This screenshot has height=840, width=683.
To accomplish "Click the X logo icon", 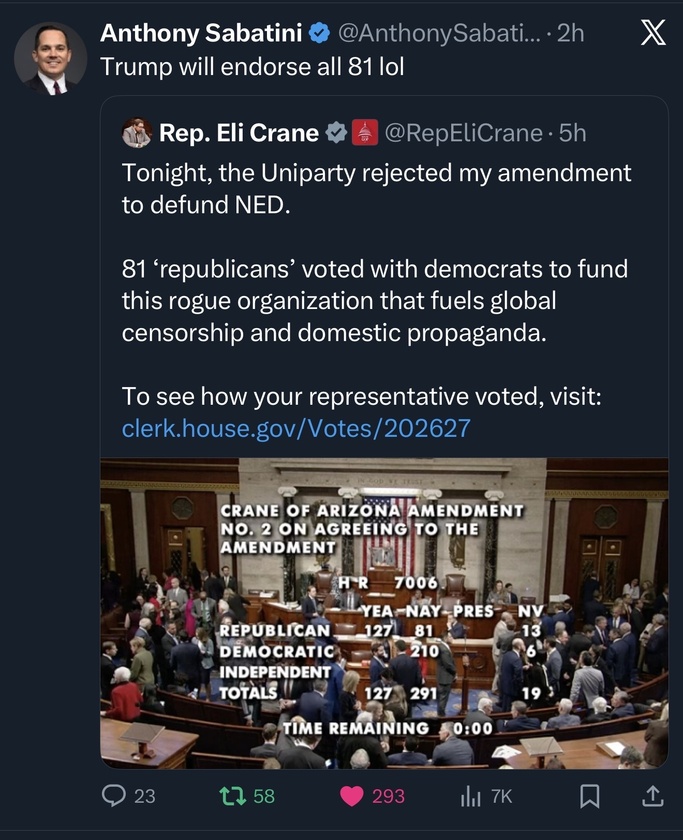I will click(652, 33).
